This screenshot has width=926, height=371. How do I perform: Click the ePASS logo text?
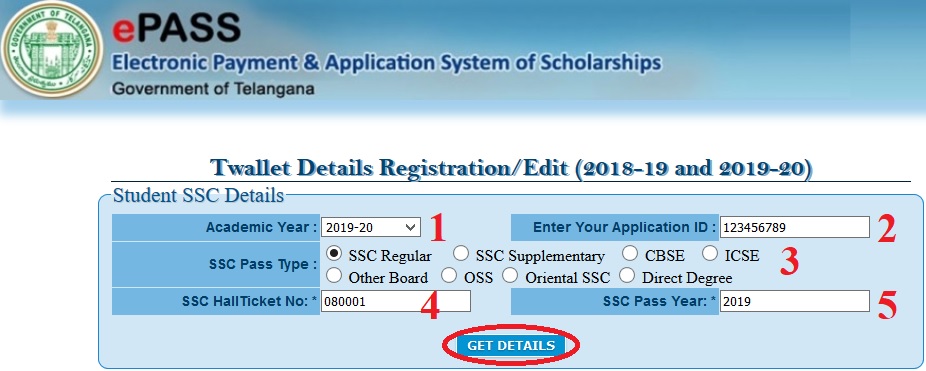[177, 27]
